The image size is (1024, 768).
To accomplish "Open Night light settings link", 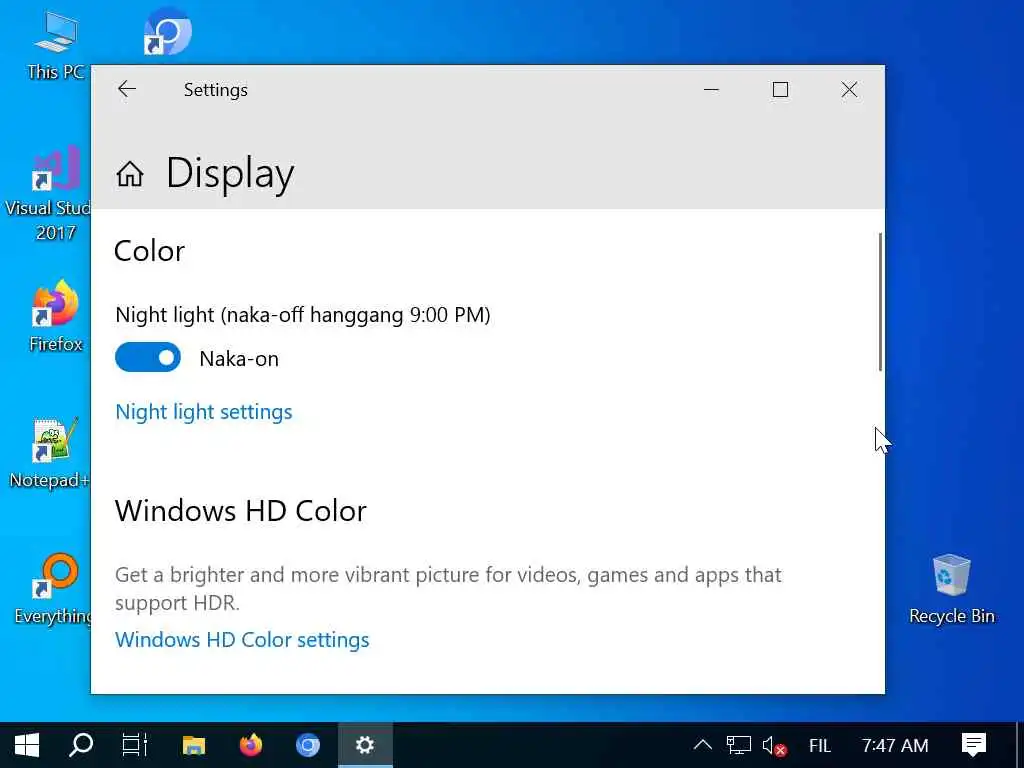I will point(204,412).
